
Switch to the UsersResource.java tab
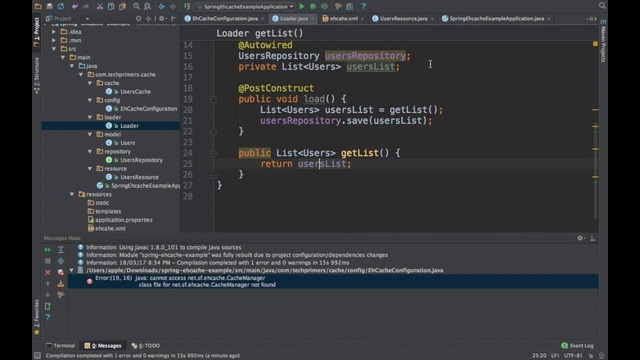click(x=403, y=18)
